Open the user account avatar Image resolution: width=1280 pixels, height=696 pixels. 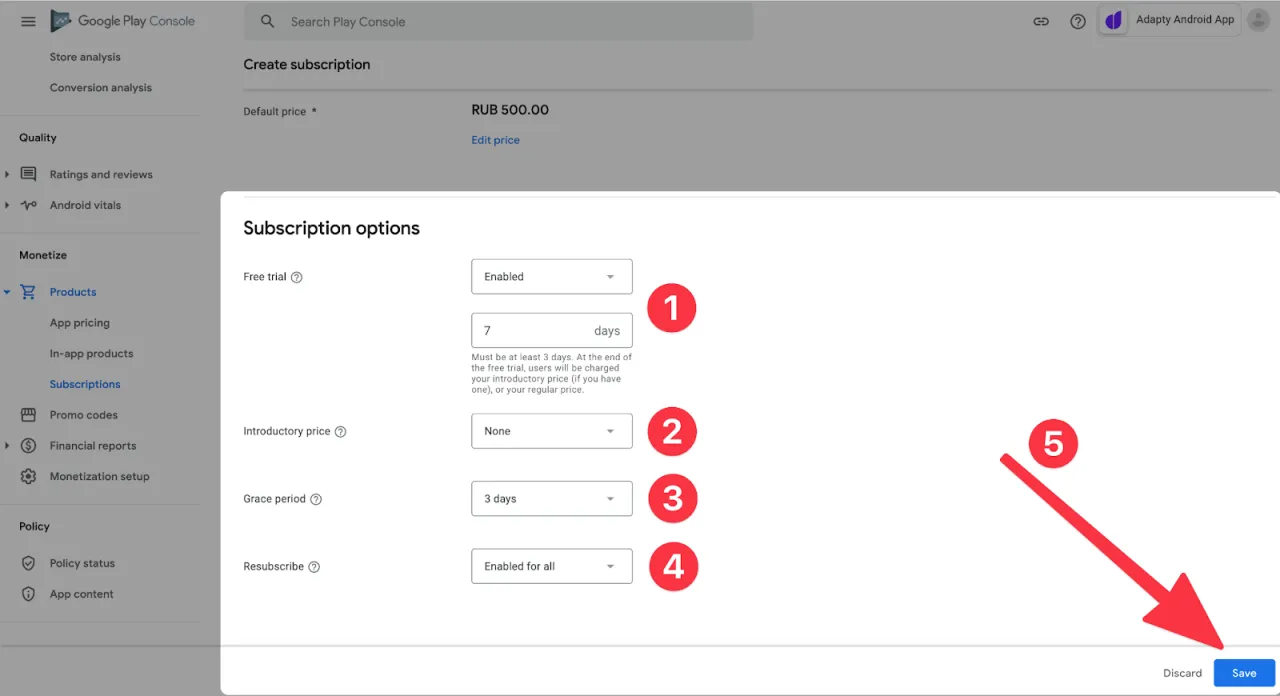point(1258,21)
